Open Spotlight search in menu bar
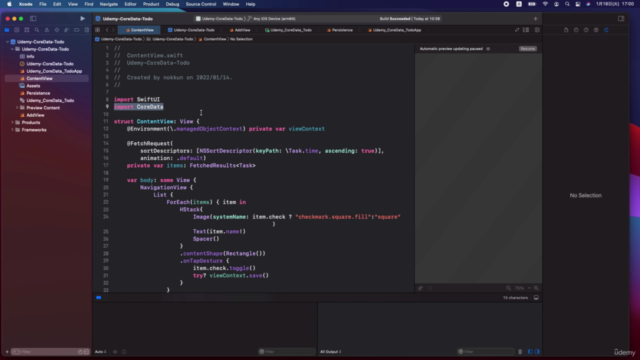Screen dimensions: 640x360 point(567,4)
